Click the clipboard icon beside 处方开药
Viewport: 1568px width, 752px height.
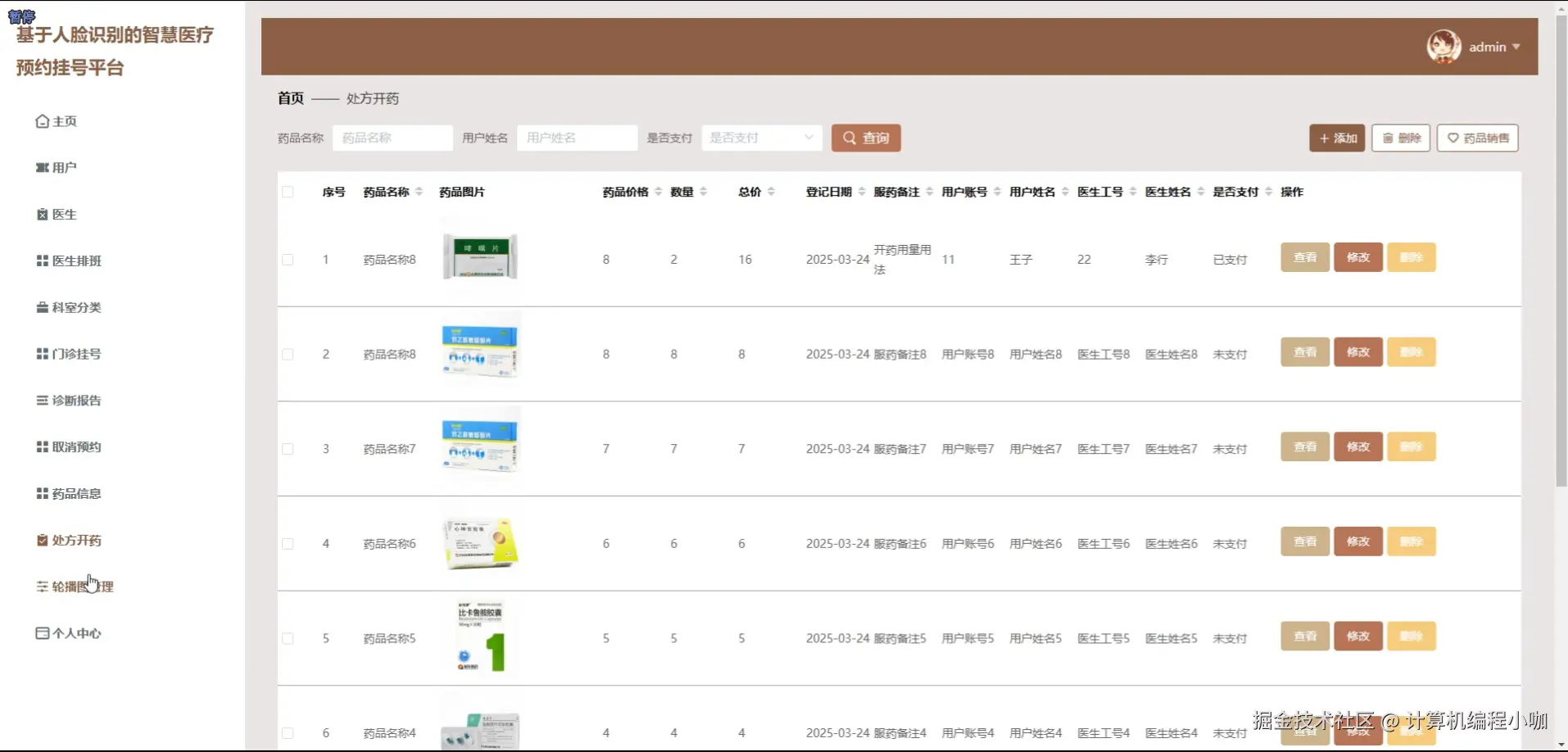42,540
